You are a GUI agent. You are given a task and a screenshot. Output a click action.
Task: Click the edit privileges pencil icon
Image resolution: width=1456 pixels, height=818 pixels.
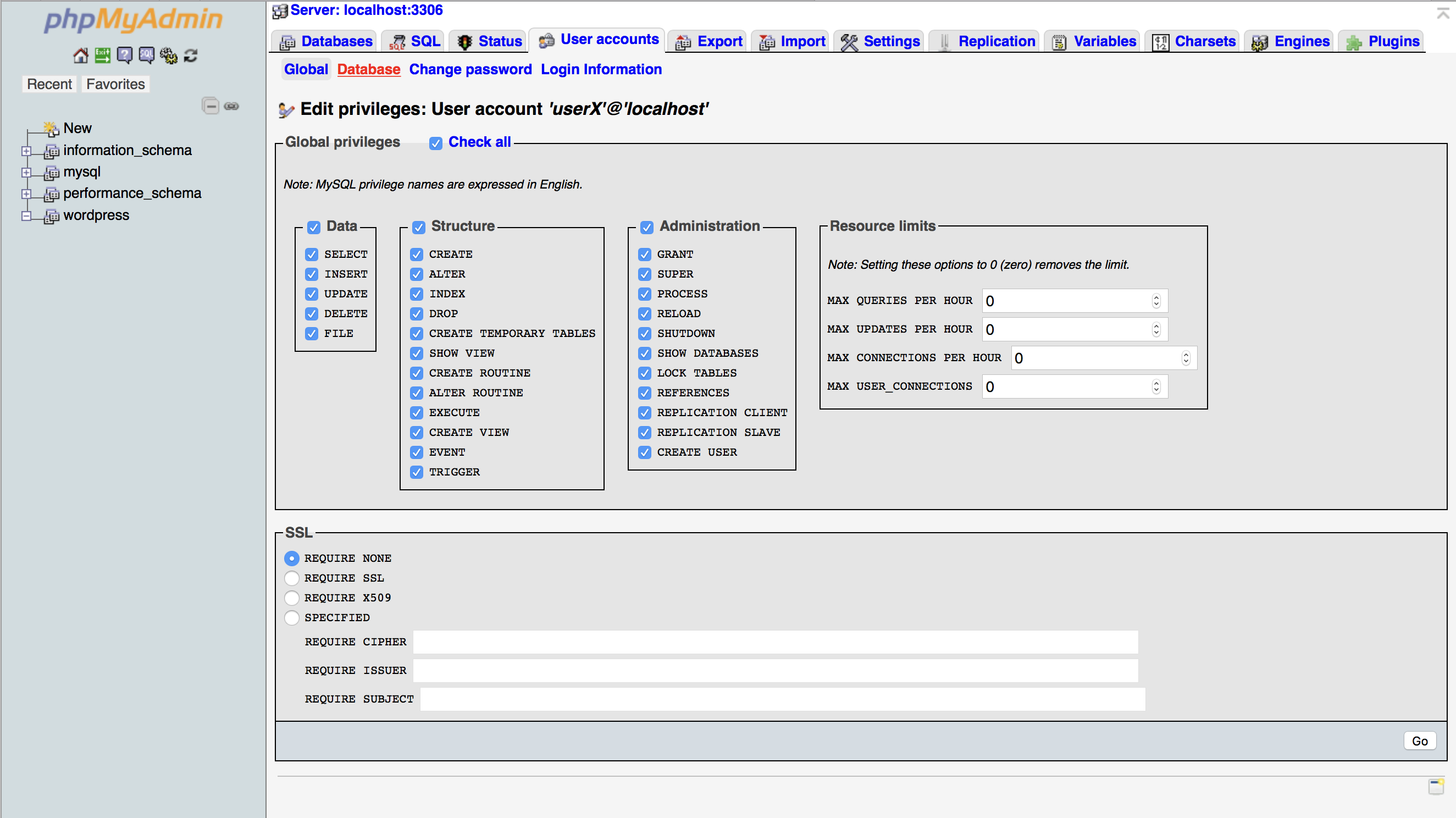pyautogui.click(x=286, y=109)
